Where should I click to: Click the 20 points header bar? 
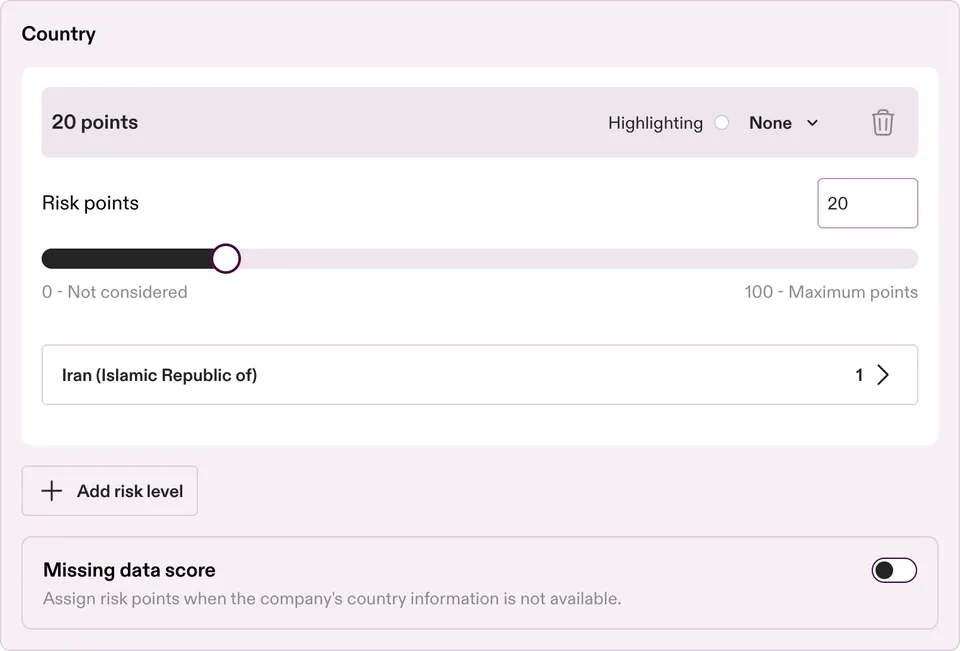479,122
